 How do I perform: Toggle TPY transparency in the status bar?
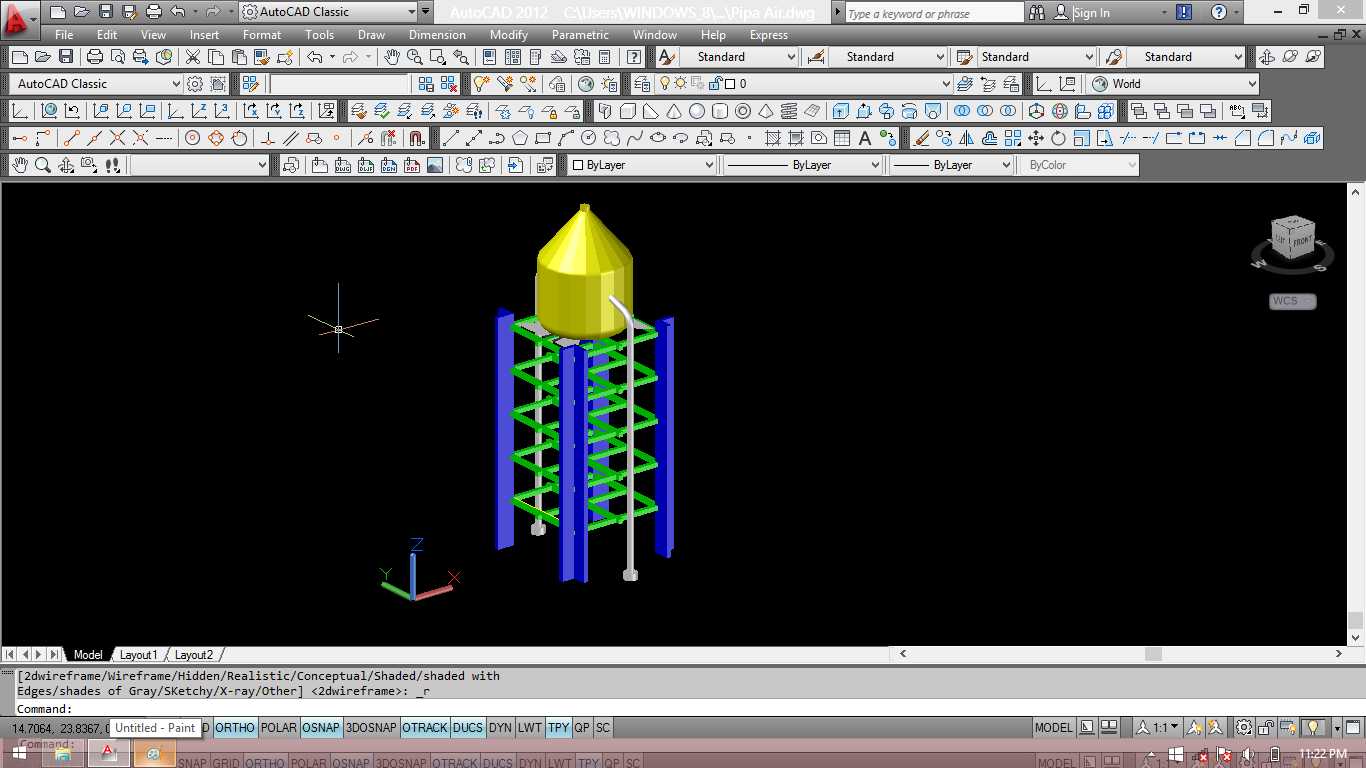pos(558,728)
